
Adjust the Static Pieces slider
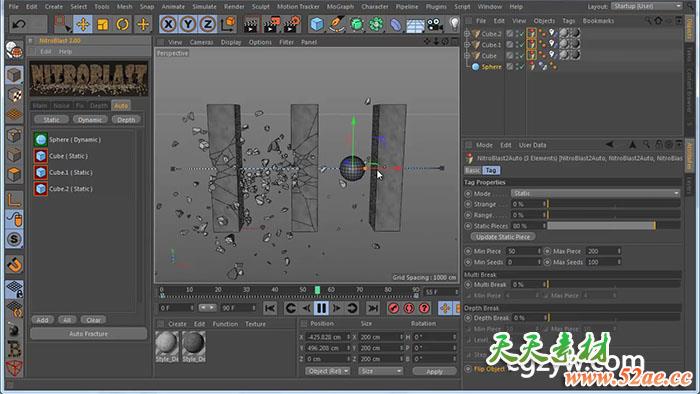(x=614, y=226)
